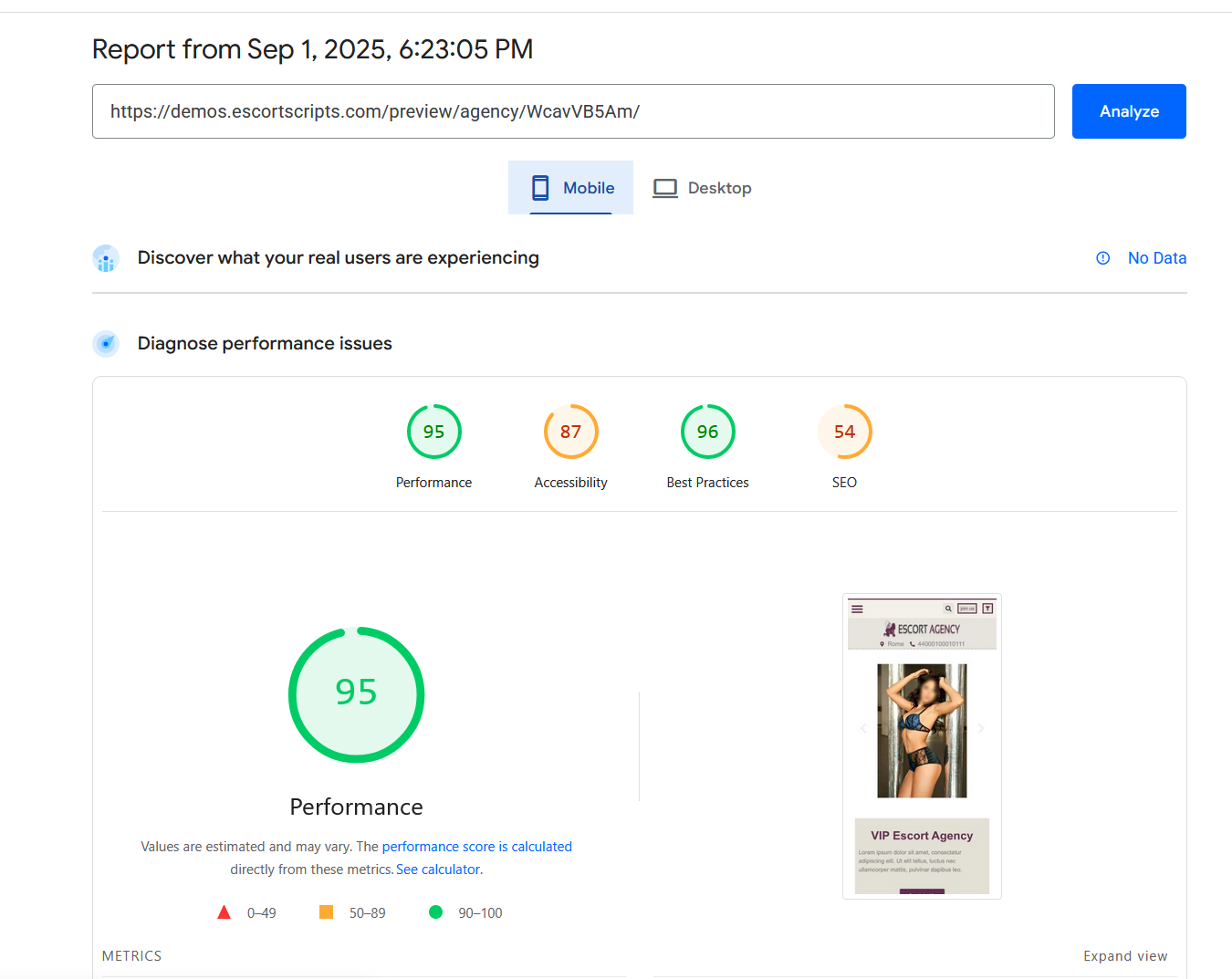Screen dimensions: 1232x979
Task: Open the performance score is calculated link
Action: point(477,847)
